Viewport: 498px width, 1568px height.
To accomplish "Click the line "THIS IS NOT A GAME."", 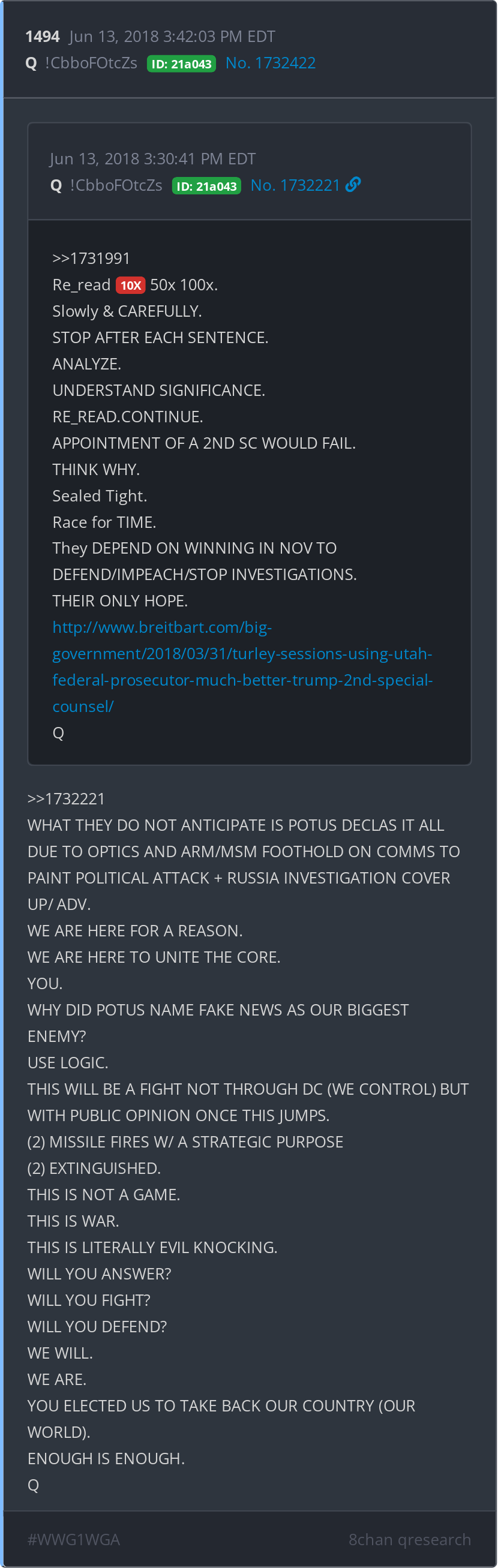I will coord(103,1194).
